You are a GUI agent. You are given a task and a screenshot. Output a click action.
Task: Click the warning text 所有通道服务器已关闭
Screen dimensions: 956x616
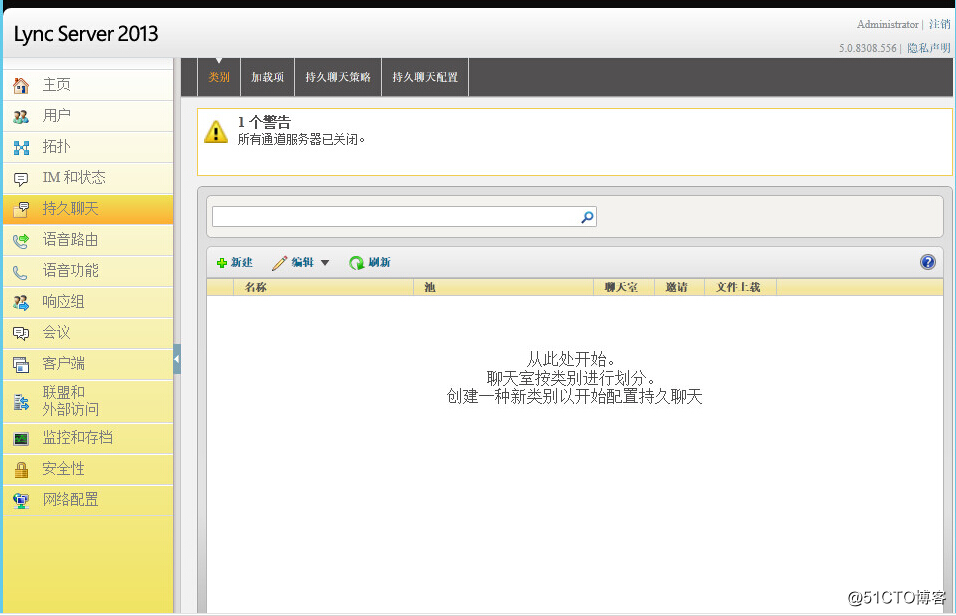[x=301, y=140]
